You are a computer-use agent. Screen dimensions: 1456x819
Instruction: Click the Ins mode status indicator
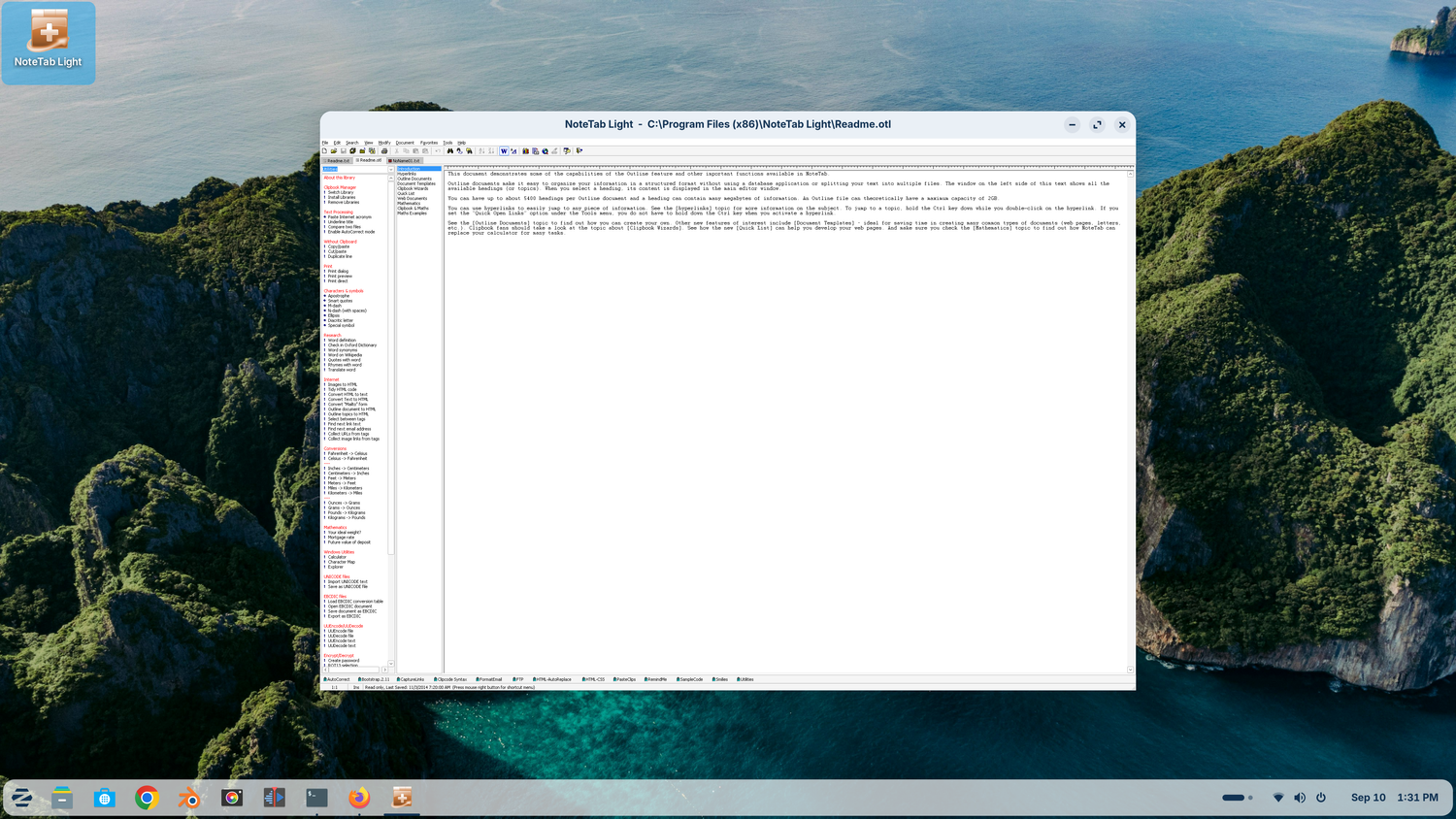pos(356,687)
